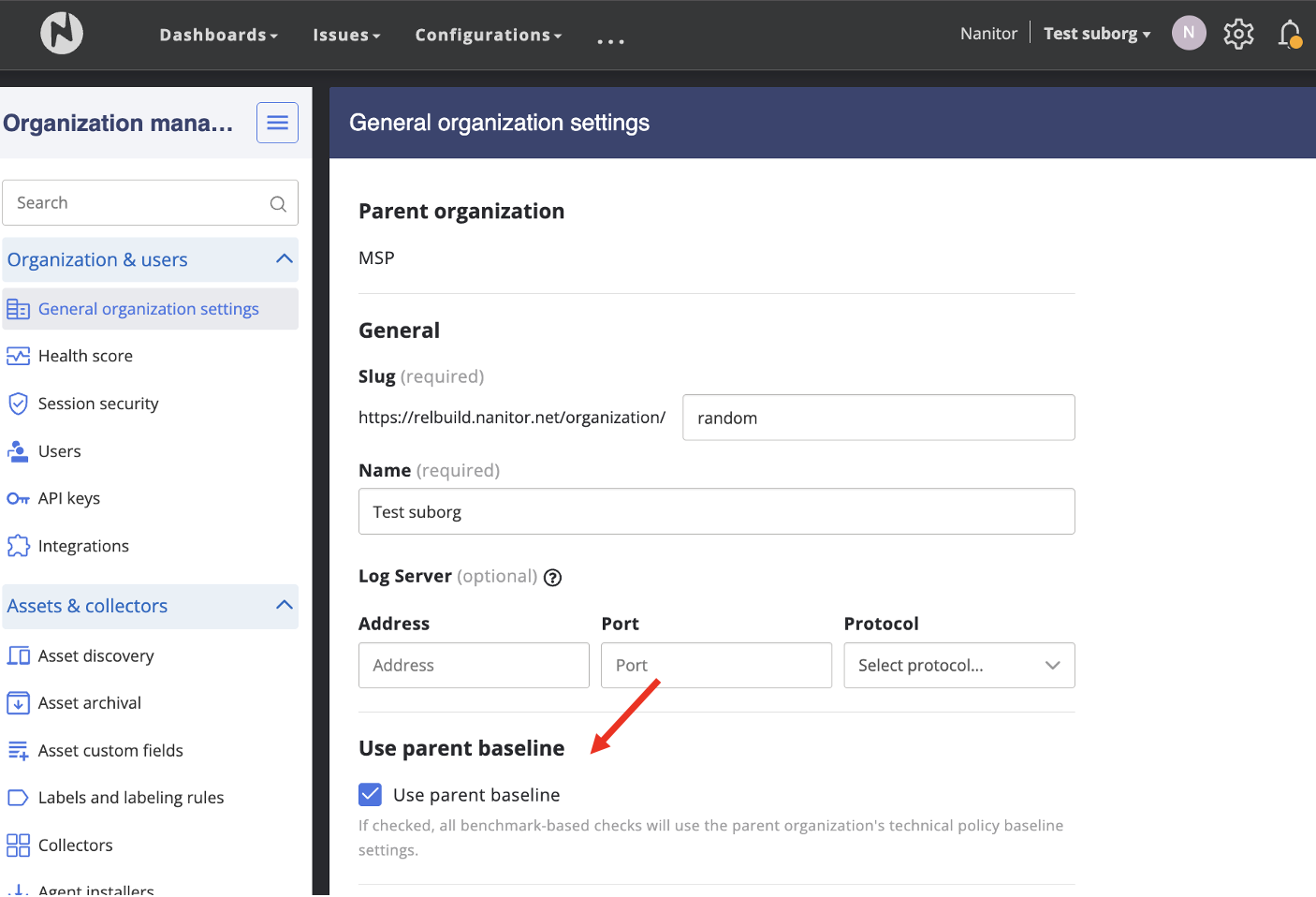Click the user avatar N icon
The height and width of the screenshot is (897, 1316).
click(1189, 33)
